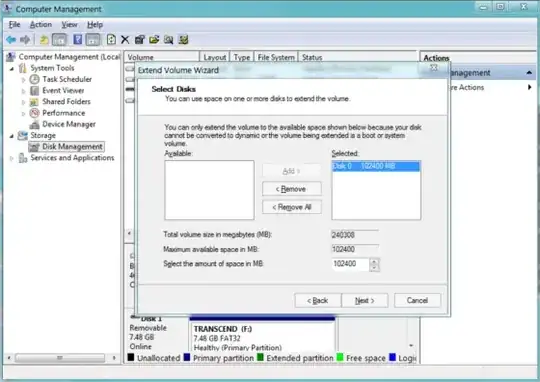Click the Up one level toolbar icon

click(44, 40)
